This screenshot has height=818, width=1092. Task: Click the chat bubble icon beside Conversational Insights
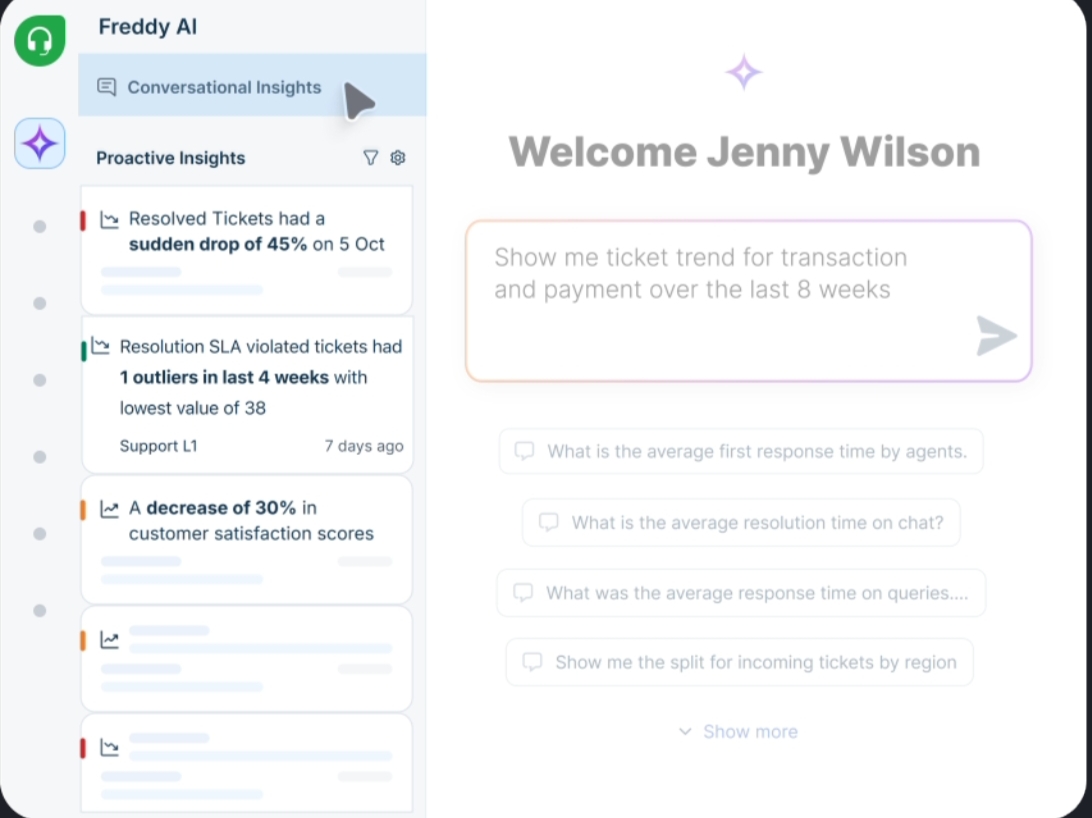[107, 87]
